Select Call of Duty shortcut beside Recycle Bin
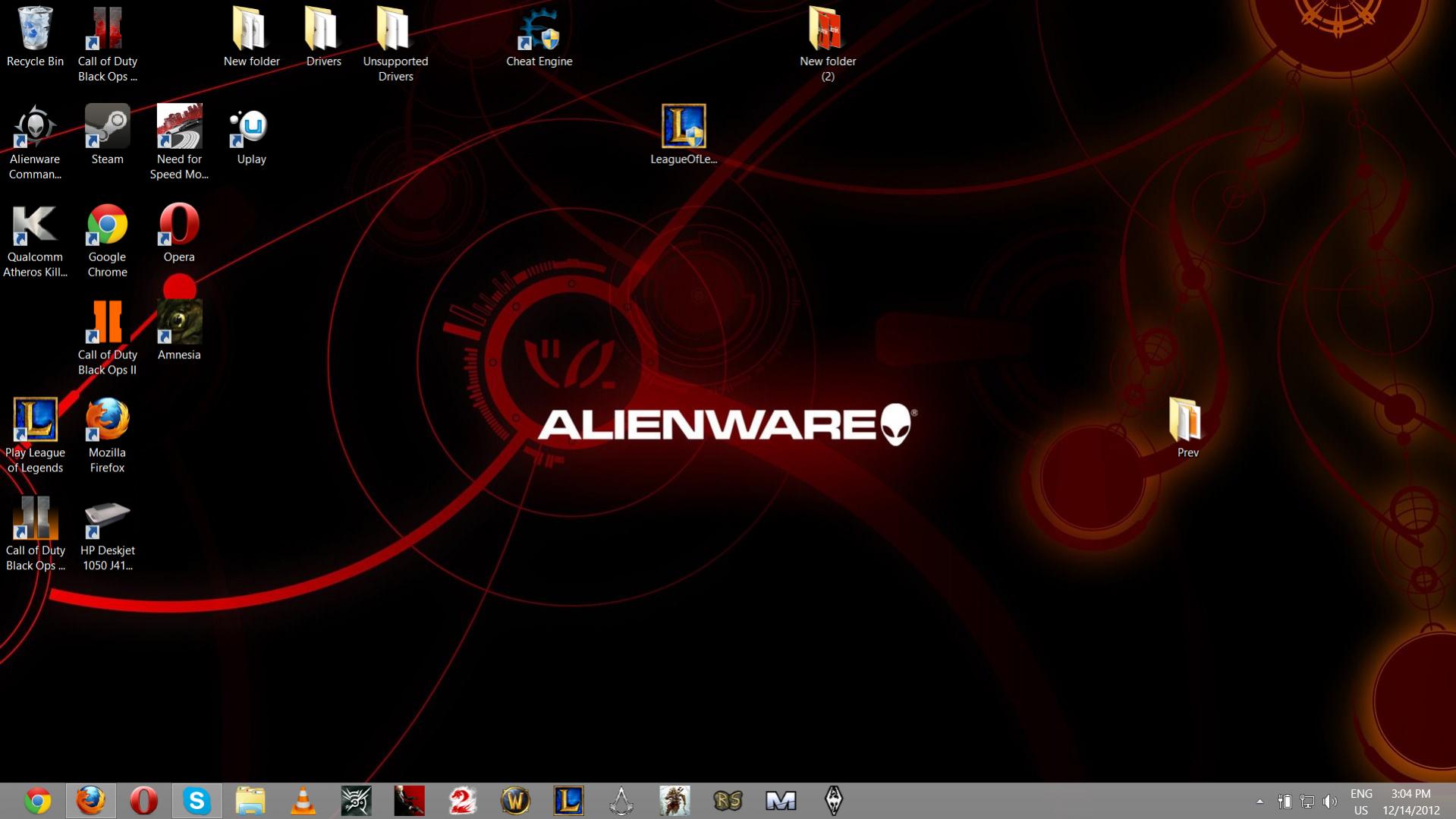The width and height of the screenshot is (1456, 819). coord(107,45)
